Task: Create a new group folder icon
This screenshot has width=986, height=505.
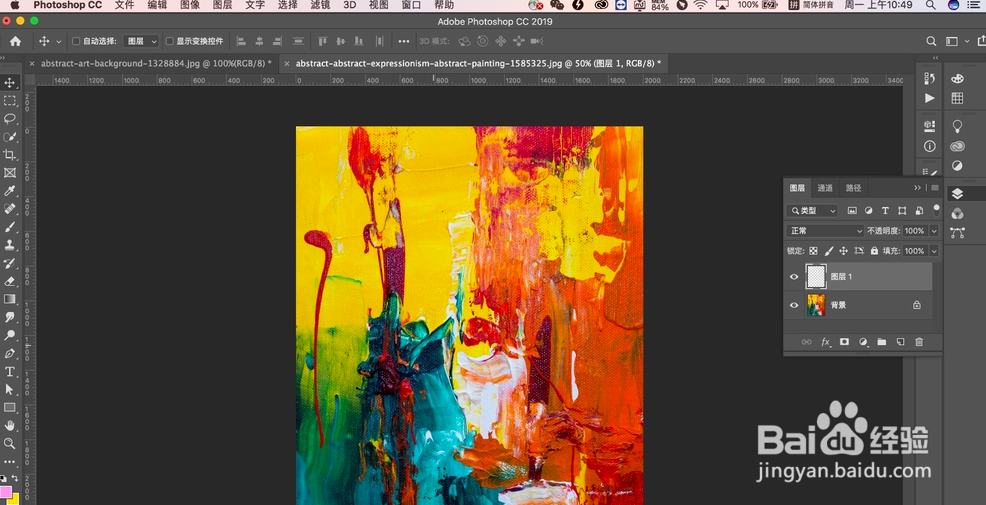Action: point(882,342)
